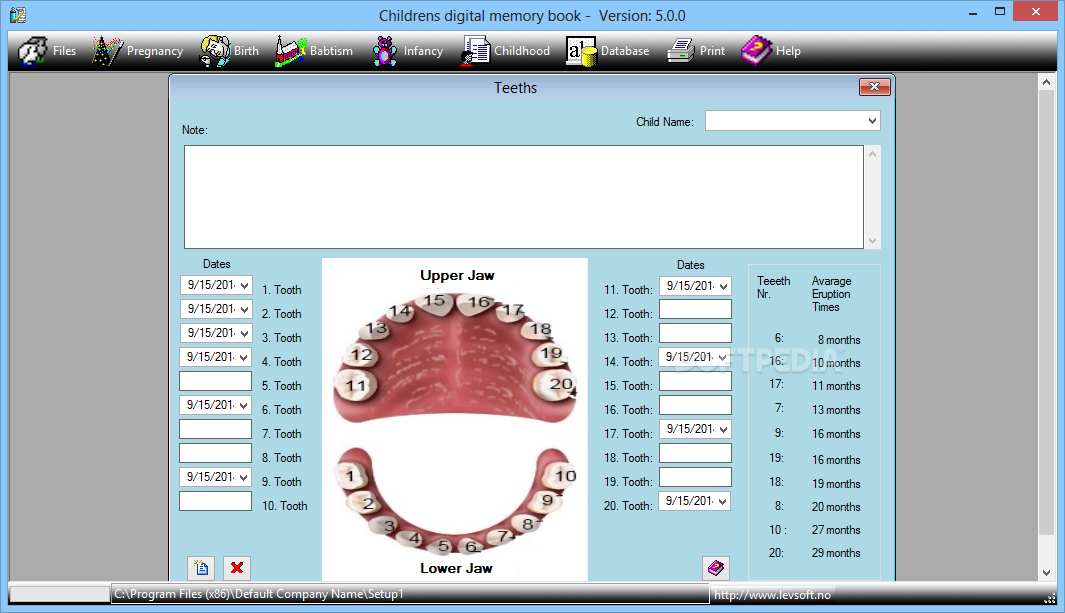The image size is (1065, 613).
Task: Click the Note scrollbar up arrow
Action: pos(873,154)
